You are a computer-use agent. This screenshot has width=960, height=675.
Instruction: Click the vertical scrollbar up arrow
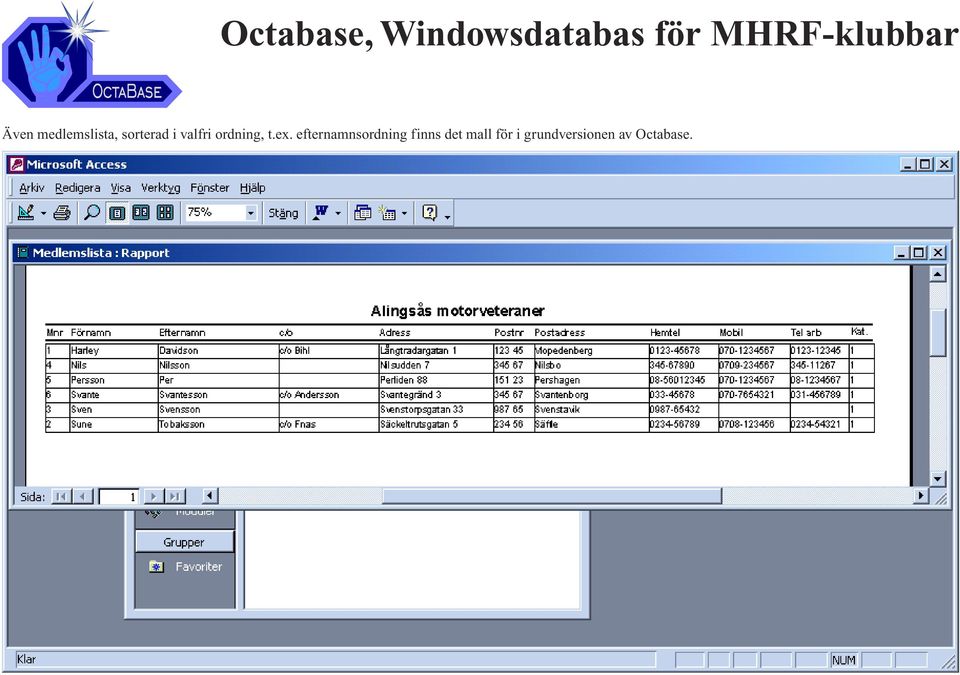938,274
